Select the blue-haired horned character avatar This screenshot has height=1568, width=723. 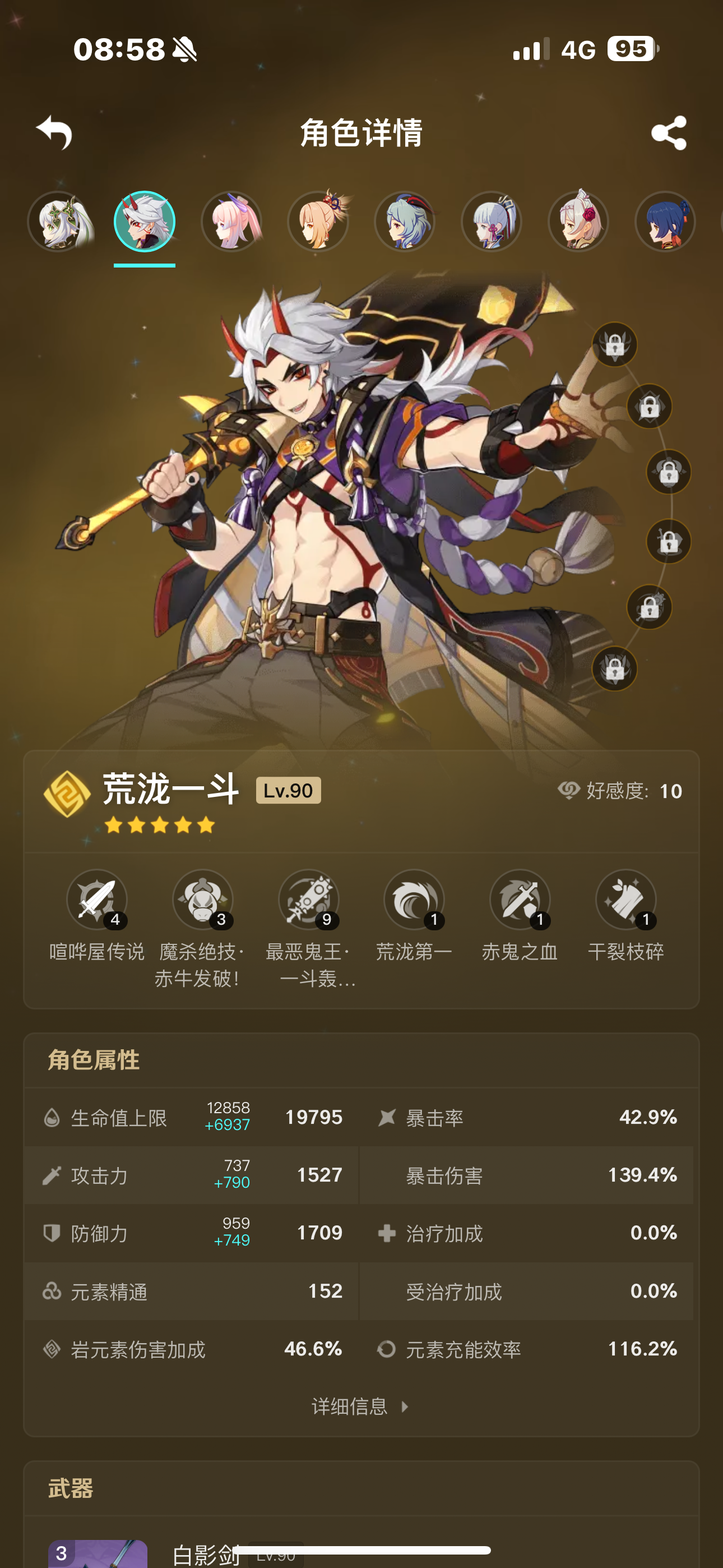pos(405,222)
